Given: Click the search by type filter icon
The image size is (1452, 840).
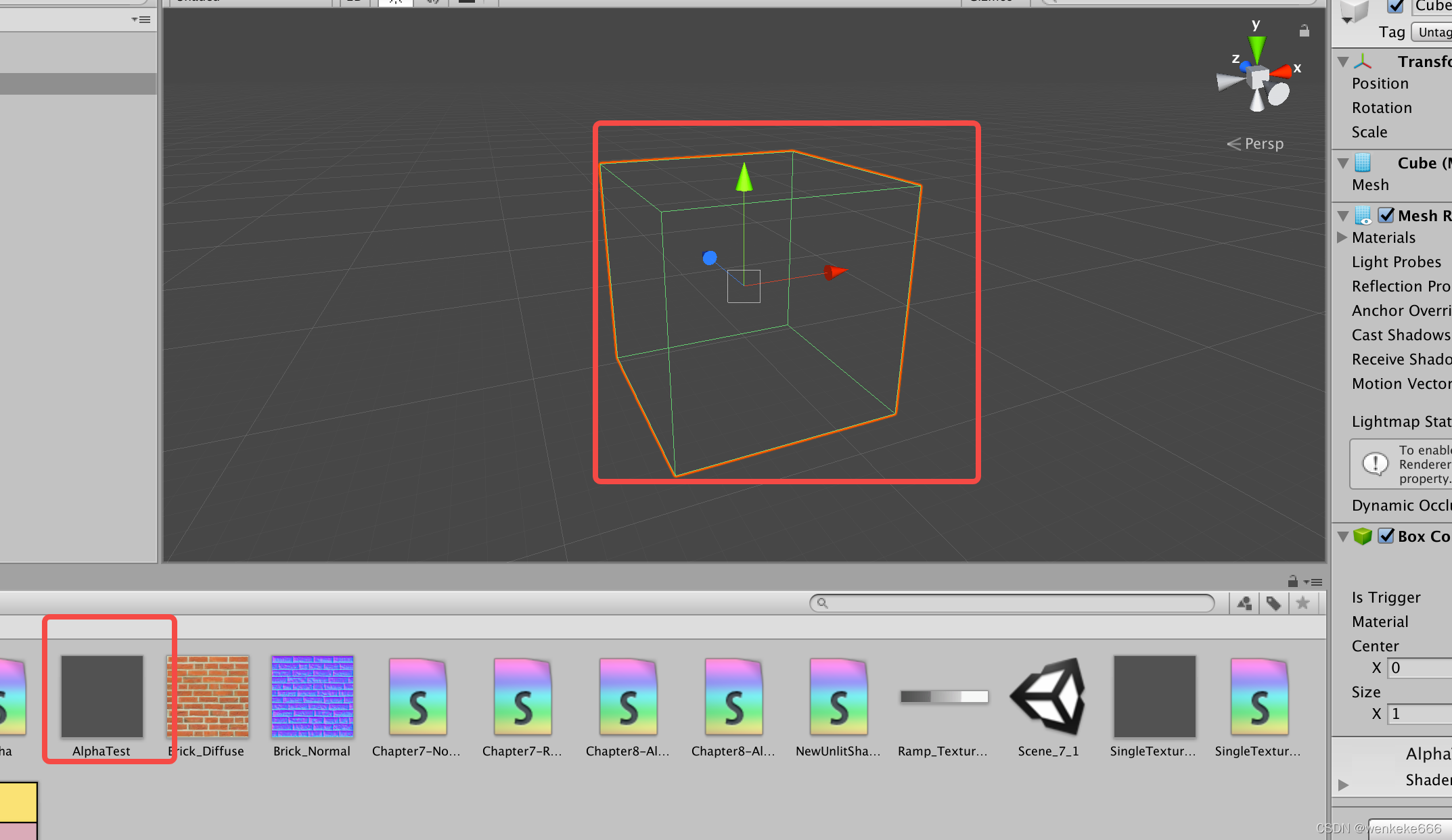Looking at the screenshot, I should coord(1244,603).
